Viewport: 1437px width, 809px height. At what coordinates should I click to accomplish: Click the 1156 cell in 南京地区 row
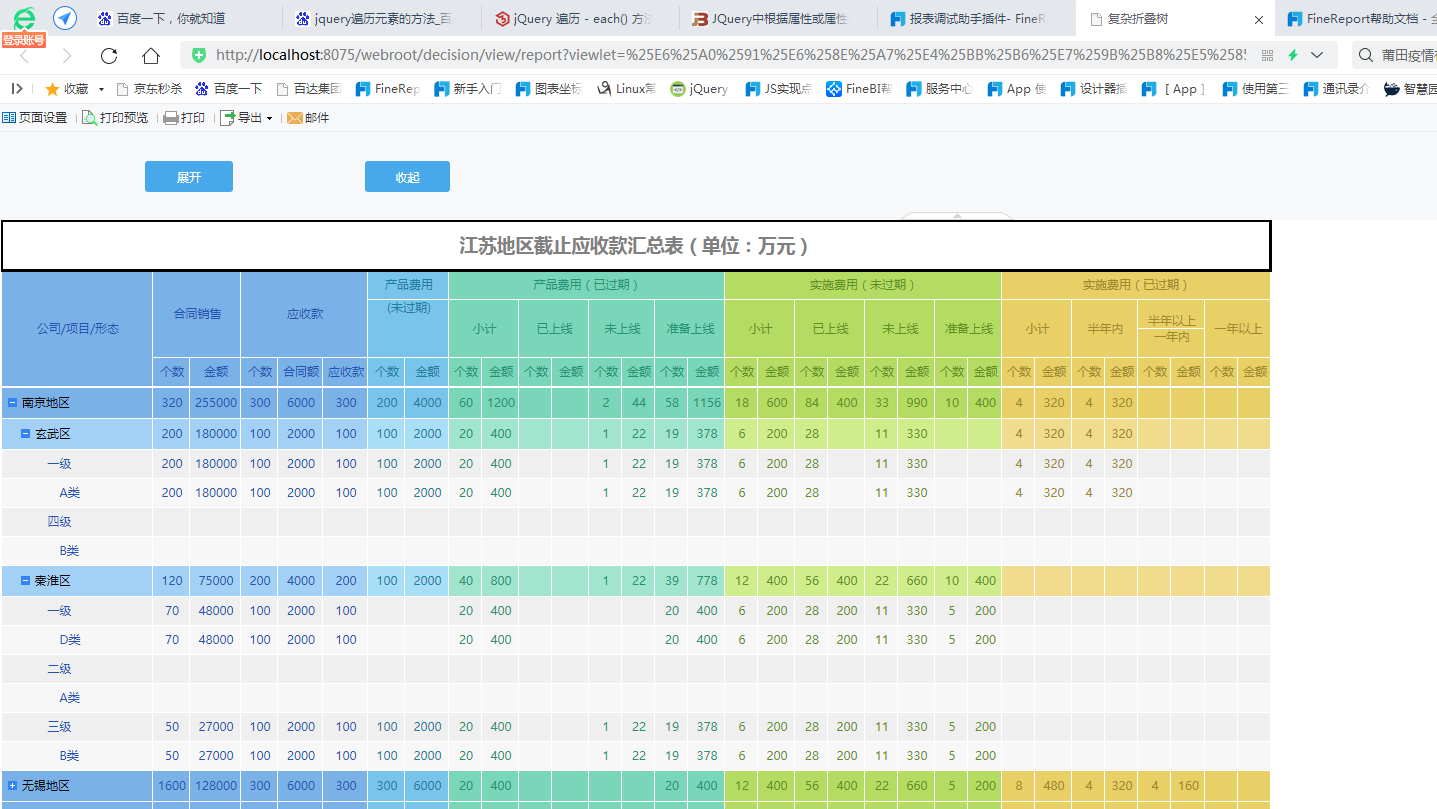point(707,403)
